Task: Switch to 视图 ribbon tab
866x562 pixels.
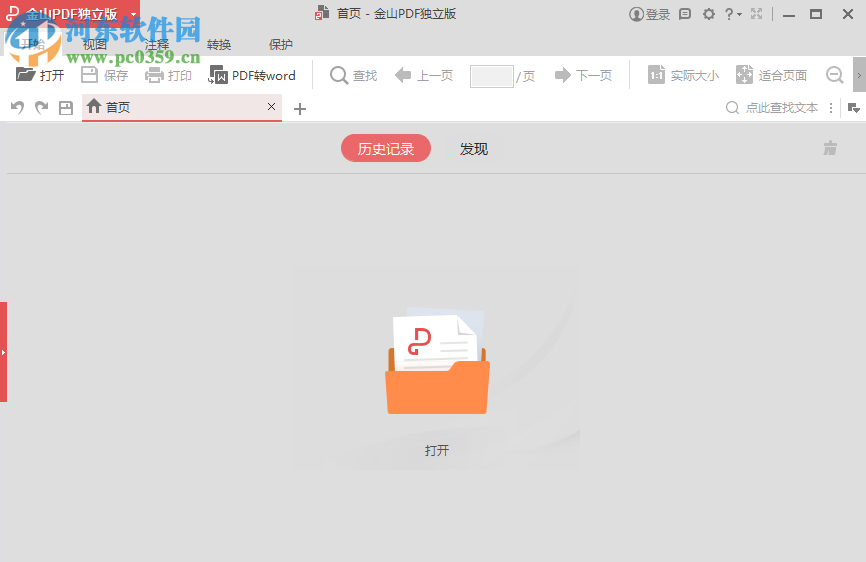Action: click(x=94, y=45)
